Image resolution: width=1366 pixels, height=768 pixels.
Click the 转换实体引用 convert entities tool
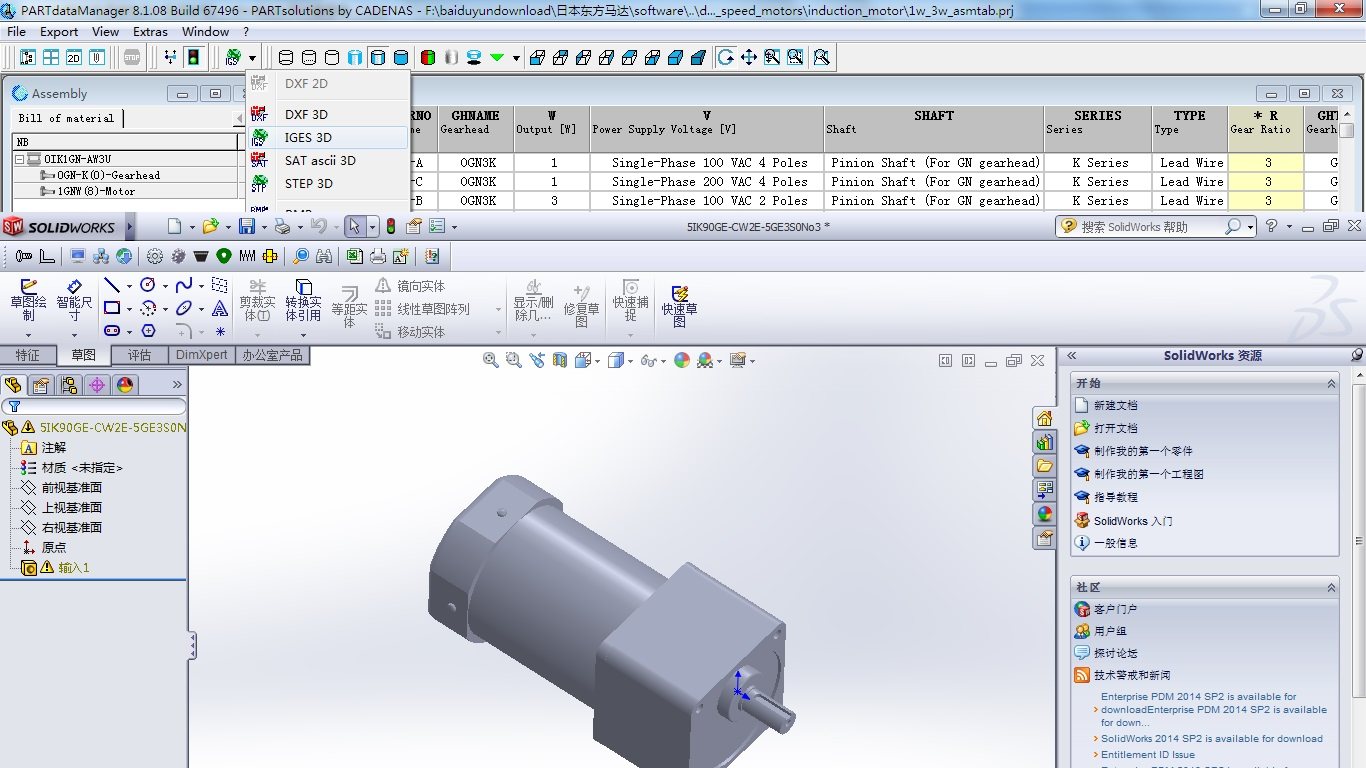click(303, 300)
